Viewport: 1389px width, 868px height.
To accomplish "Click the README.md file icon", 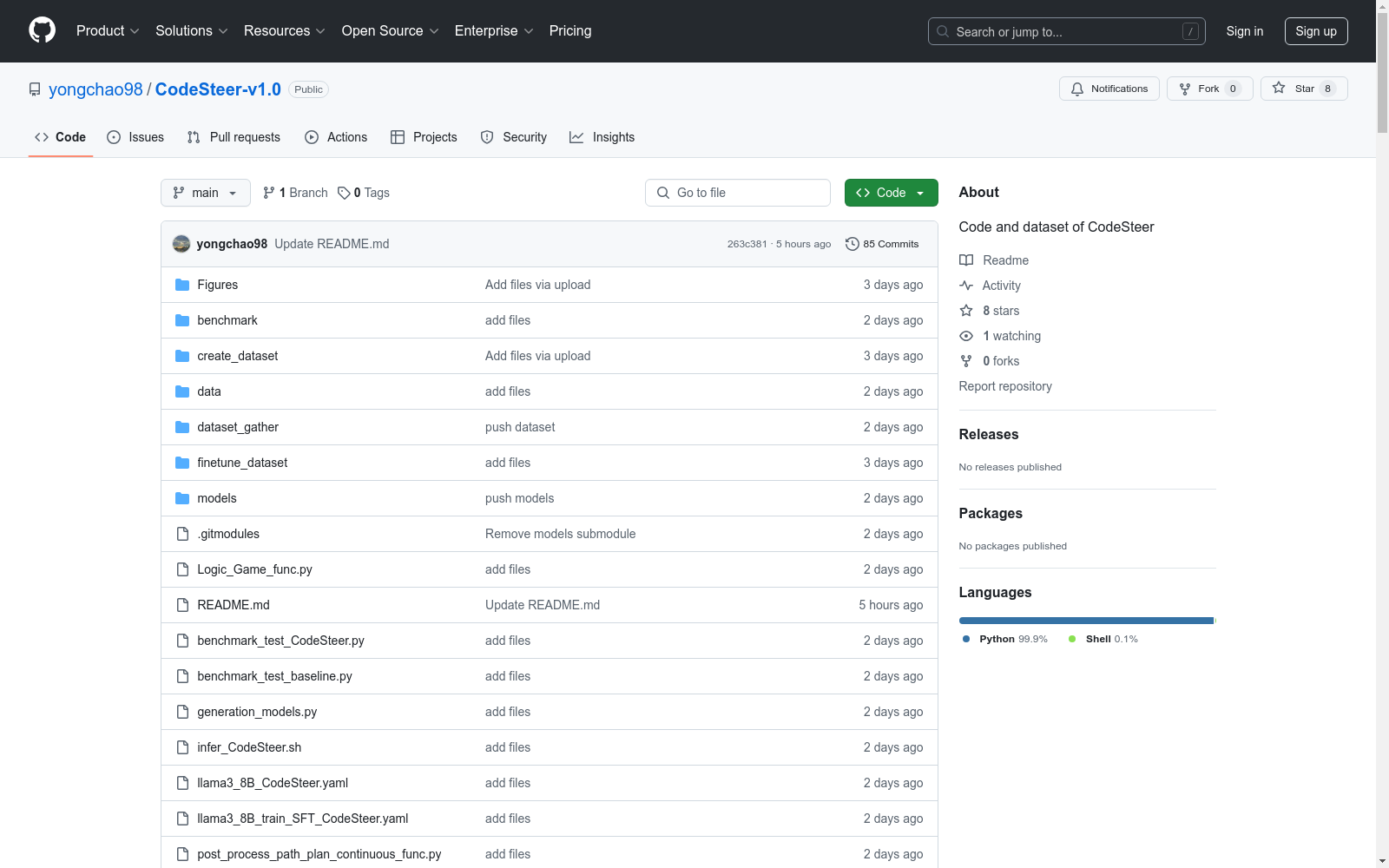I will click(x=182, y=605).
